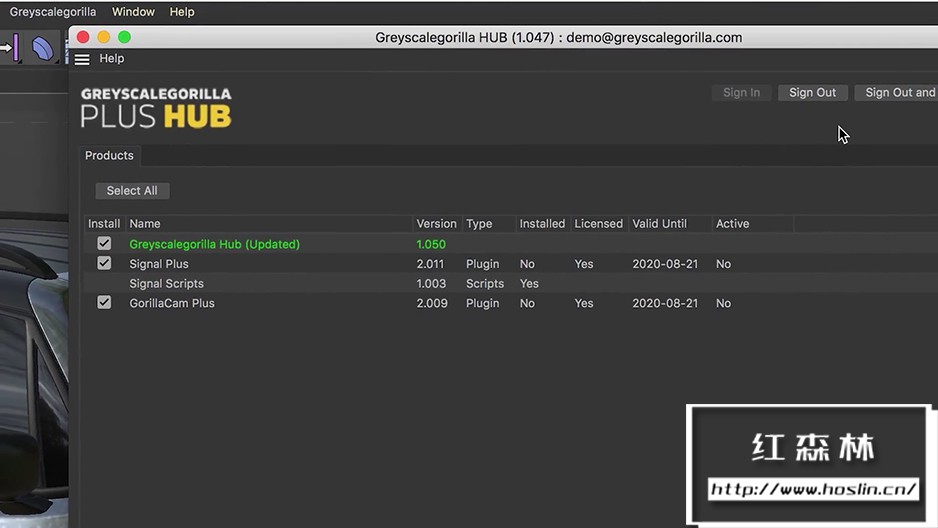Click the Plugin type in Signal Plus row
Viewport: 938px width, 528px height.
[x=483, y=264]
